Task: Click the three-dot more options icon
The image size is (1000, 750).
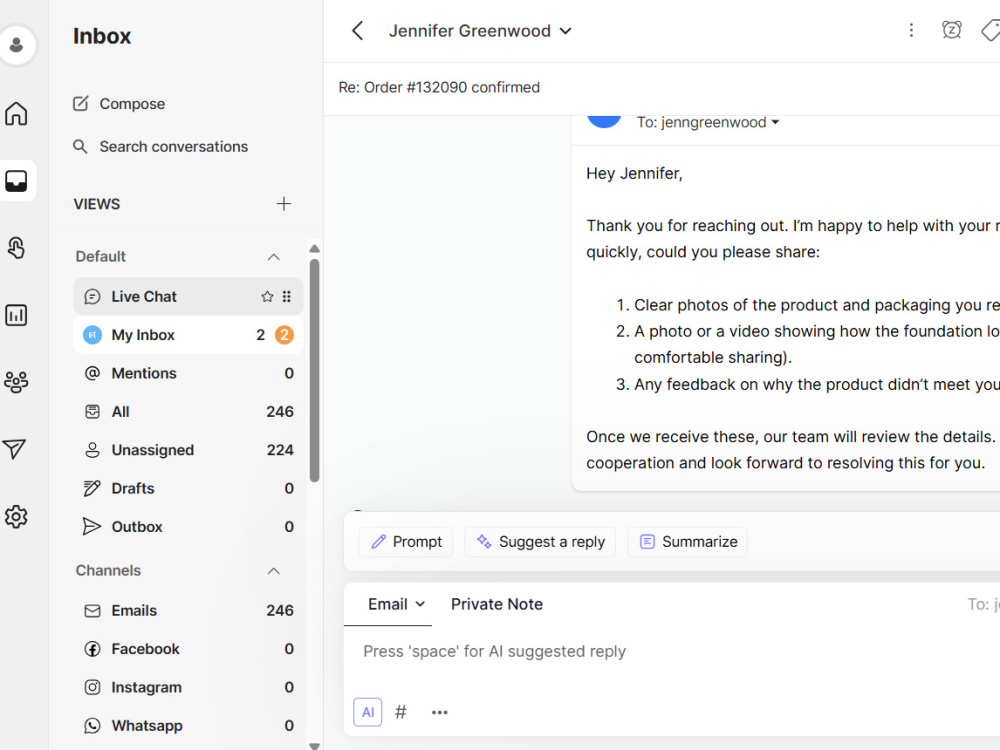Action: pos(911,31)
